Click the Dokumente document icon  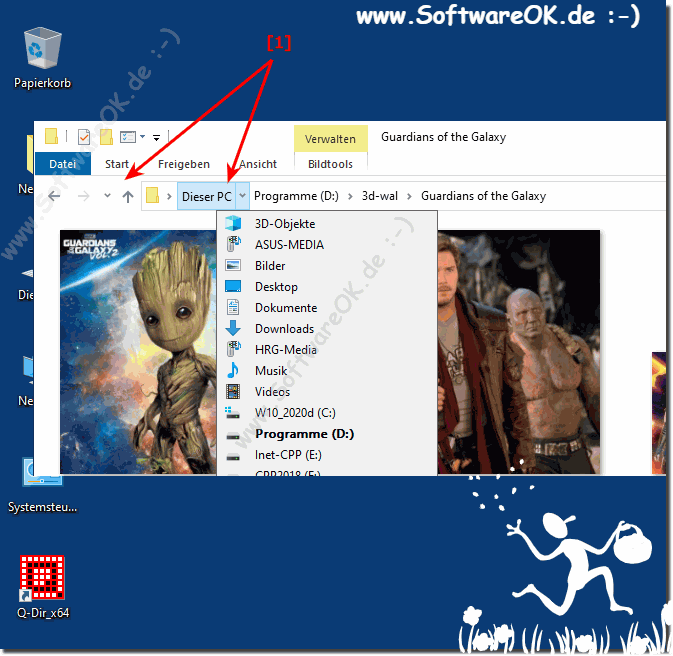(x=233, y=307)
